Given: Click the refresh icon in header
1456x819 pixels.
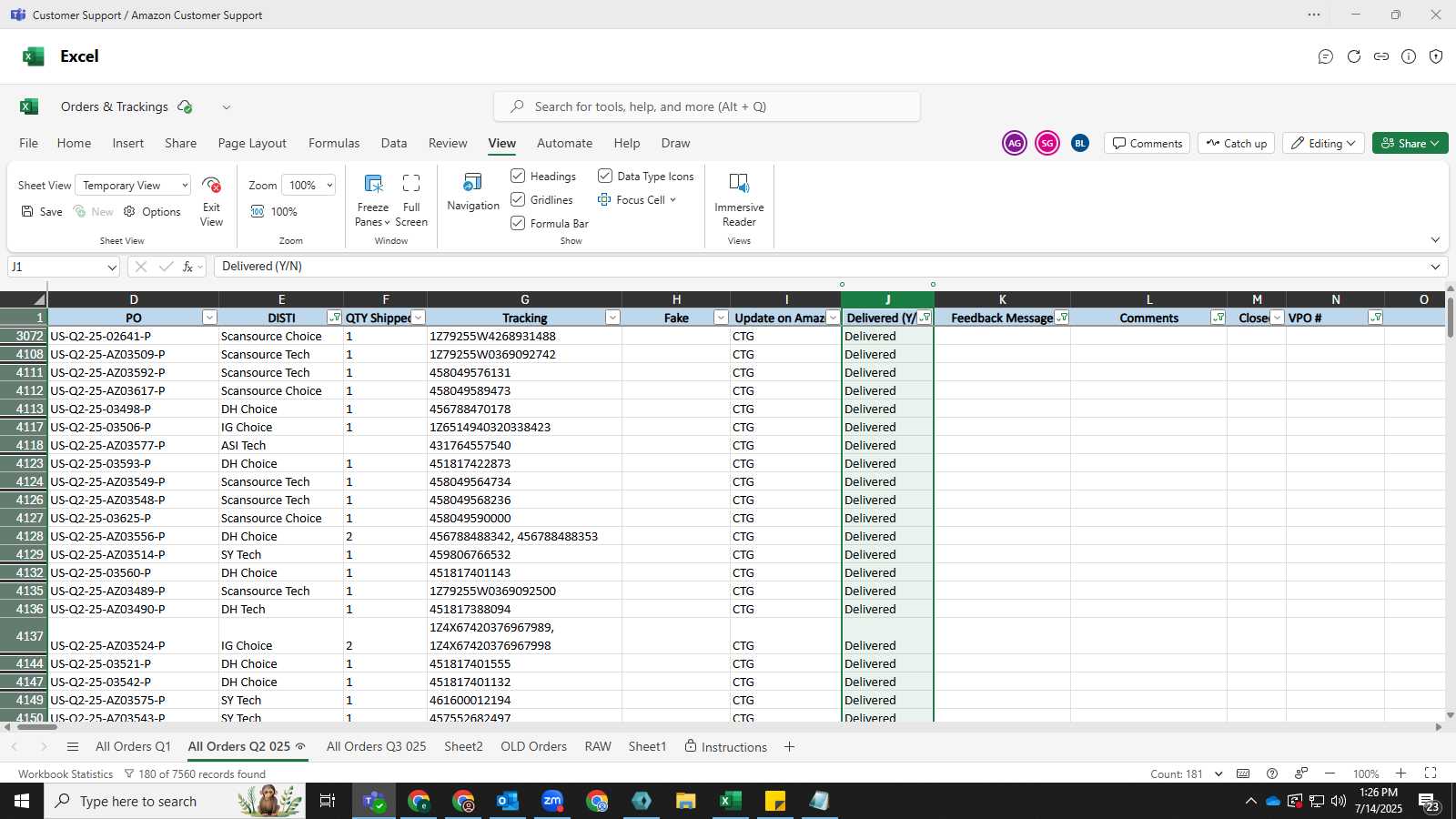Looking at the screenshot, I should pos(1354,56).
